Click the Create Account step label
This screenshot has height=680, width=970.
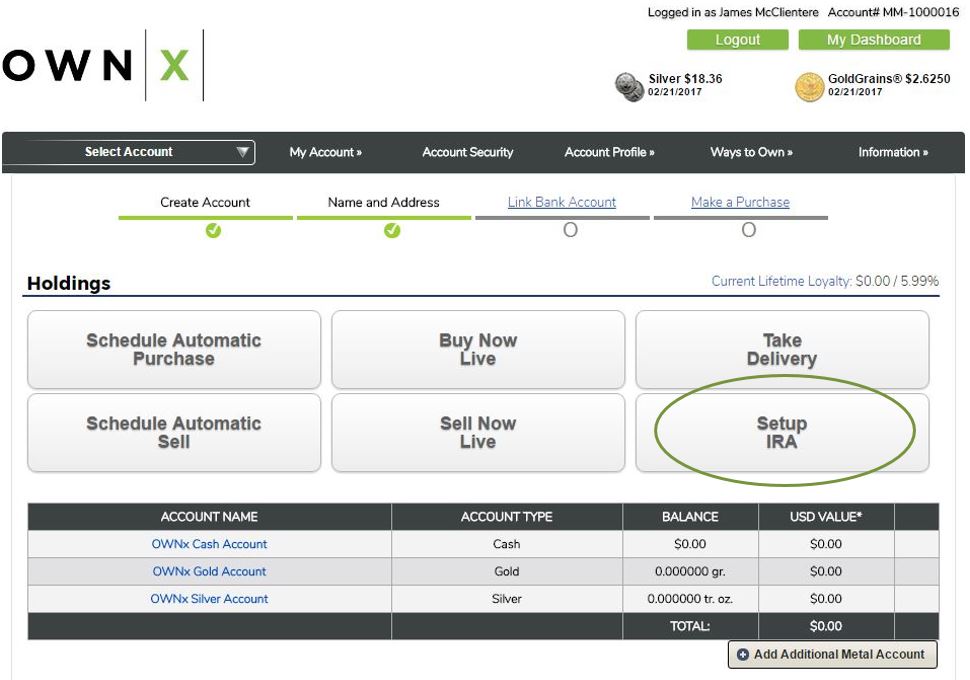[205, 202]
